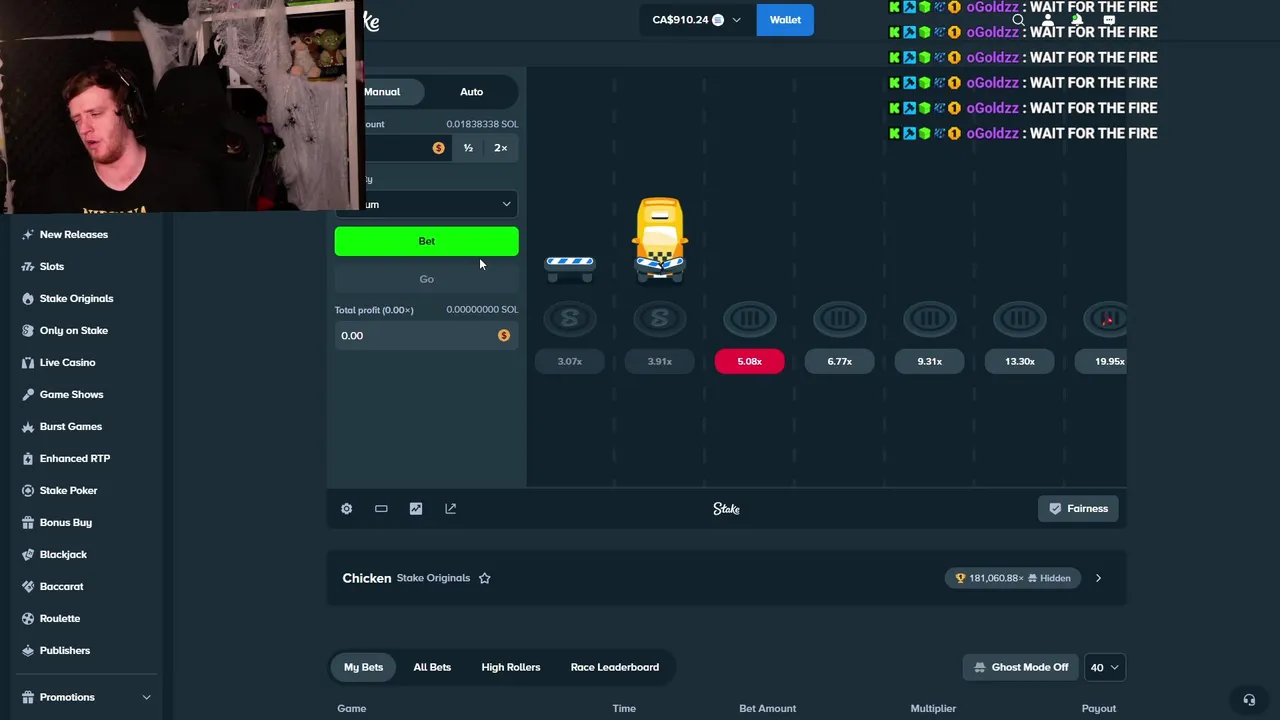Click the Roulette sidebar icon
The height and width of the screenshot is (720, 1280).
coord(28,618)
